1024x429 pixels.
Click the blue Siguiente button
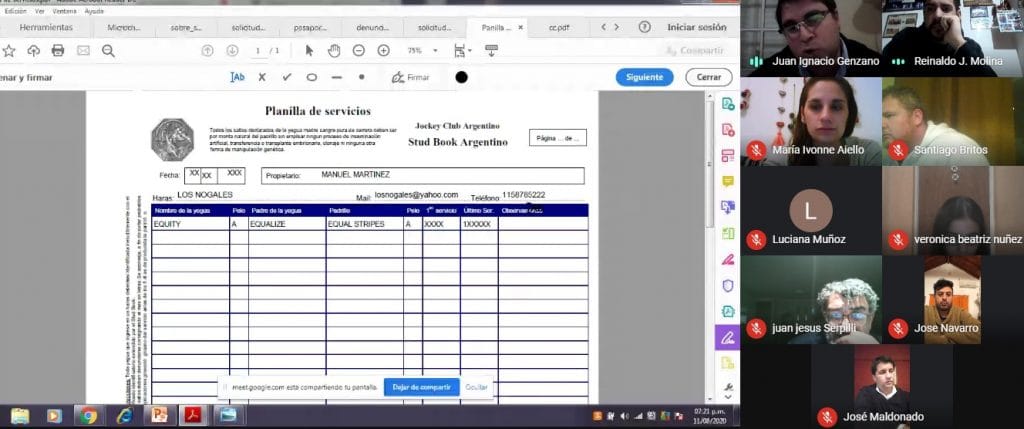point(644,77)
